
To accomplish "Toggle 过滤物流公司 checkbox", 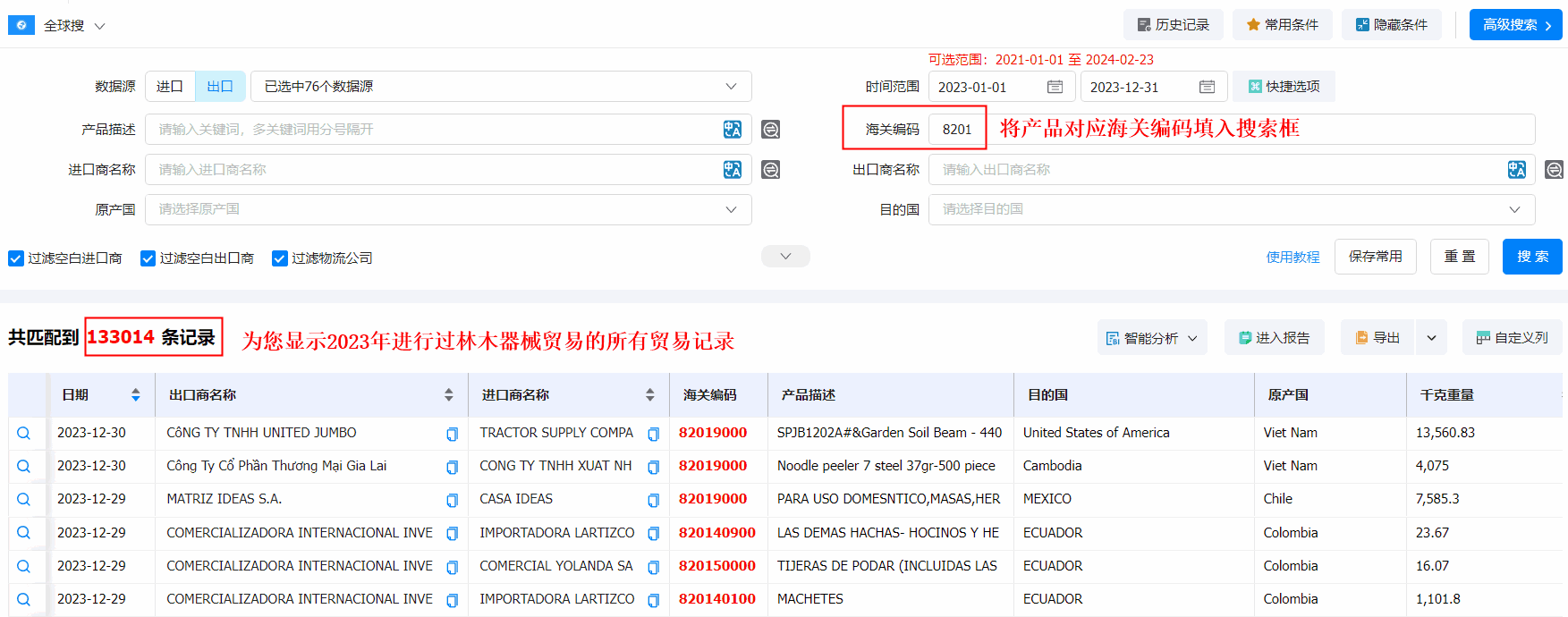I will (x=280, y=258).
